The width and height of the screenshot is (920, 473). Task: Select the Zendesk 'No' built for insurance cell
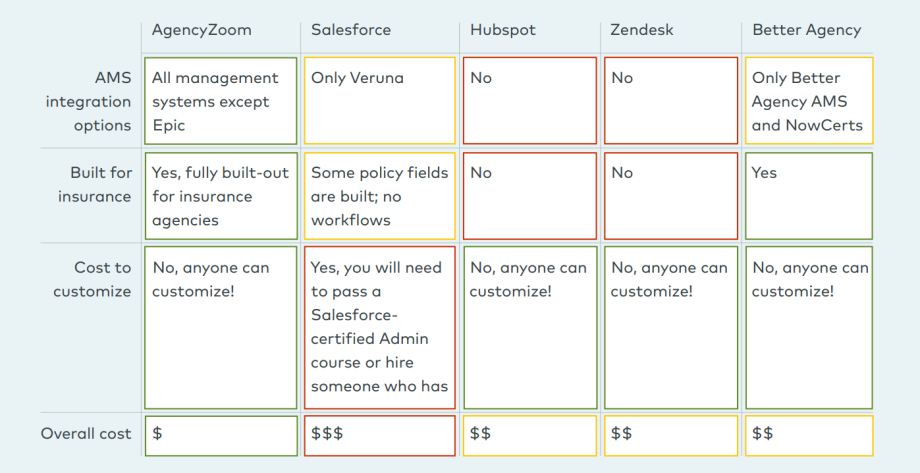(671, 196)
